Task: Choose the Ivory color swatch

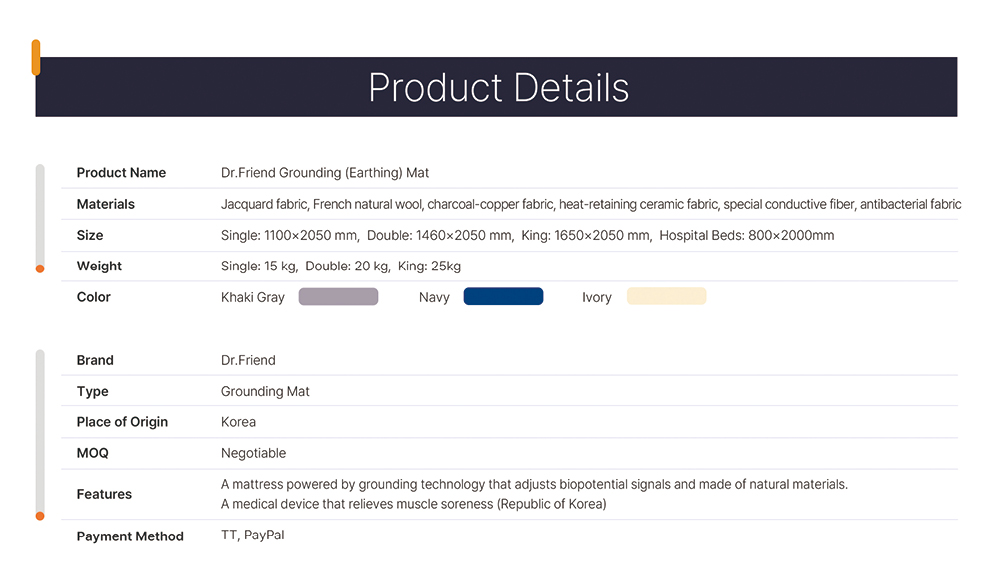Action: click(x=666, y=297)
